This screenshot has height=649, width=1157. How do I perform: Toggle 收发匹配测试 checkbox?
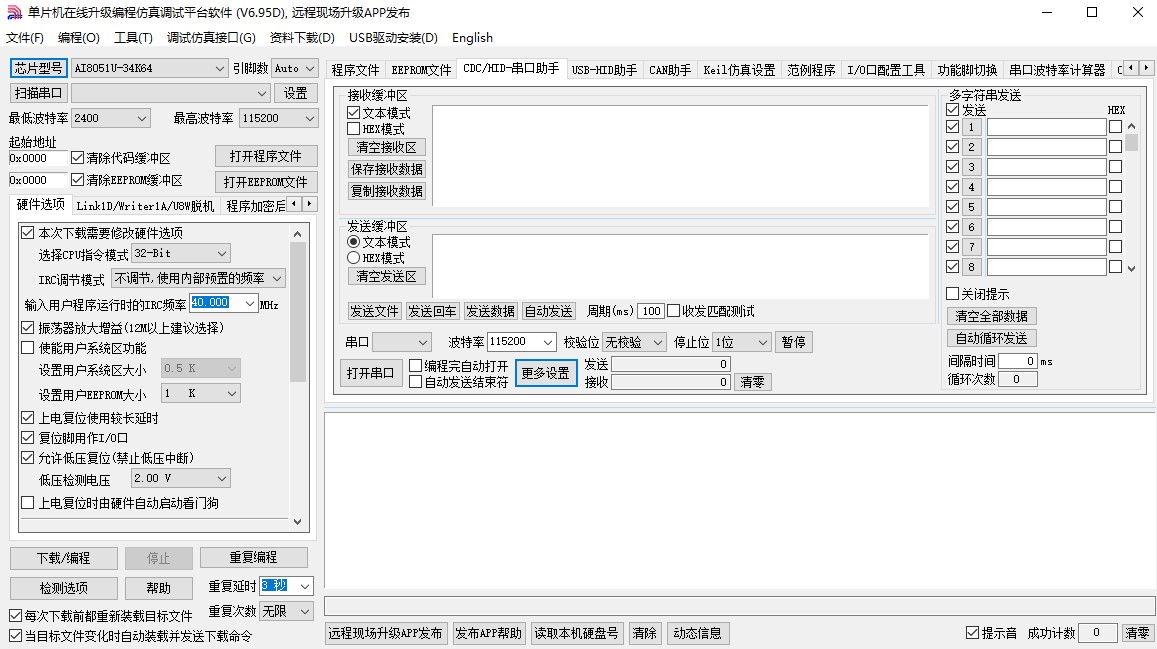(x=674, y=311)
